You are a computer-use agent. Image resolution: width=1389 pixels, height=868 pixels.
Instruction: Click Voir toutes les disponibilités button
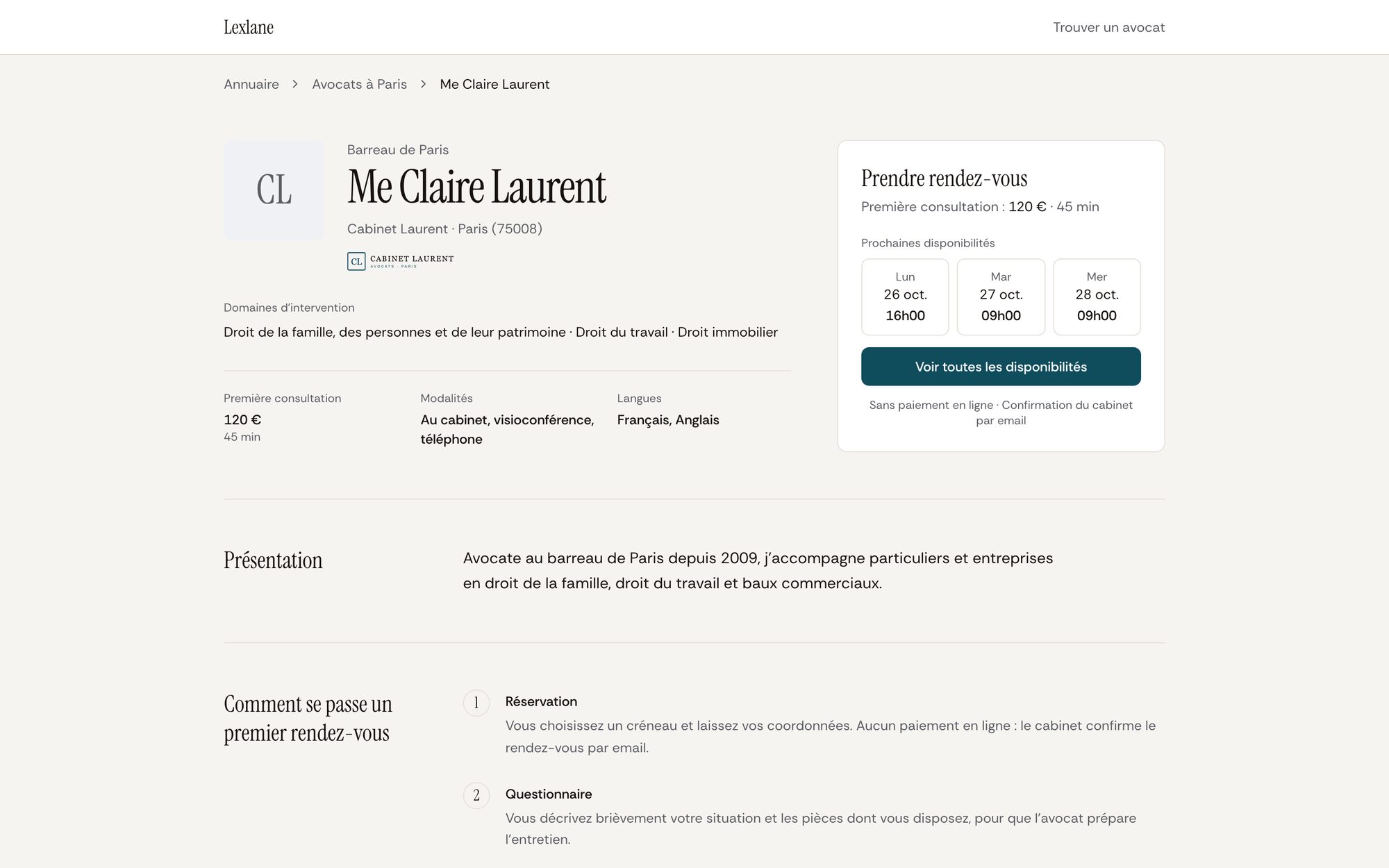click(1001, 367)
